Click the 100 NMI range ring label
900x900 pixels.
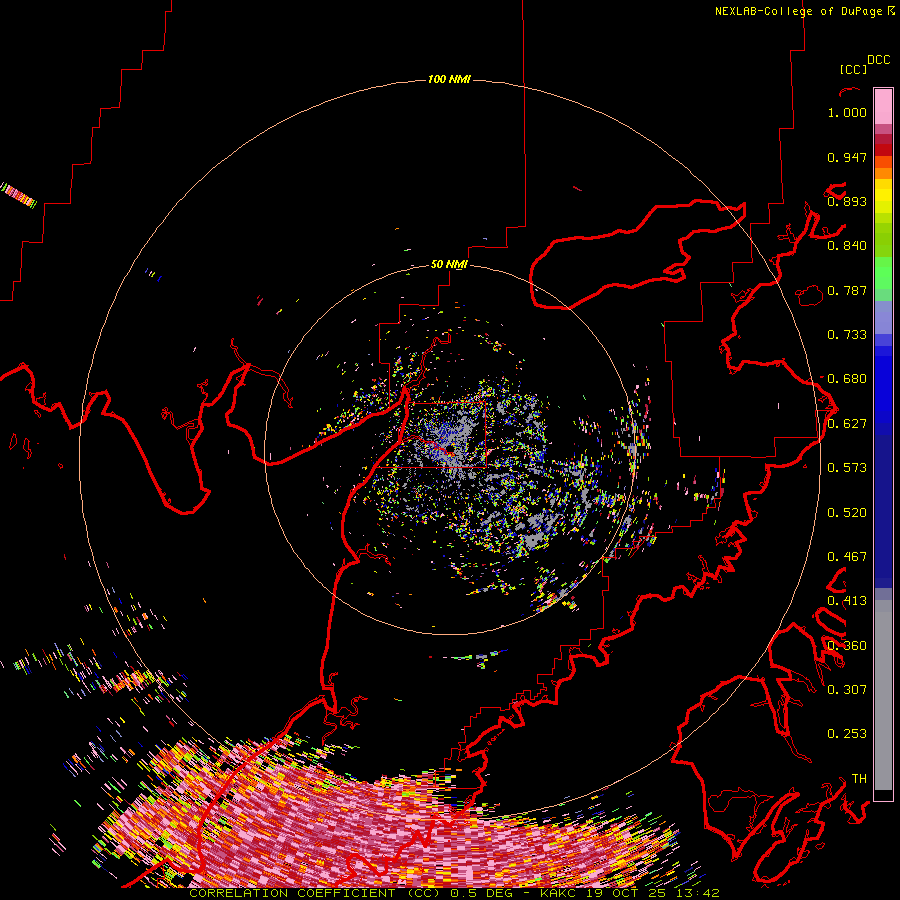coord(449,79)
